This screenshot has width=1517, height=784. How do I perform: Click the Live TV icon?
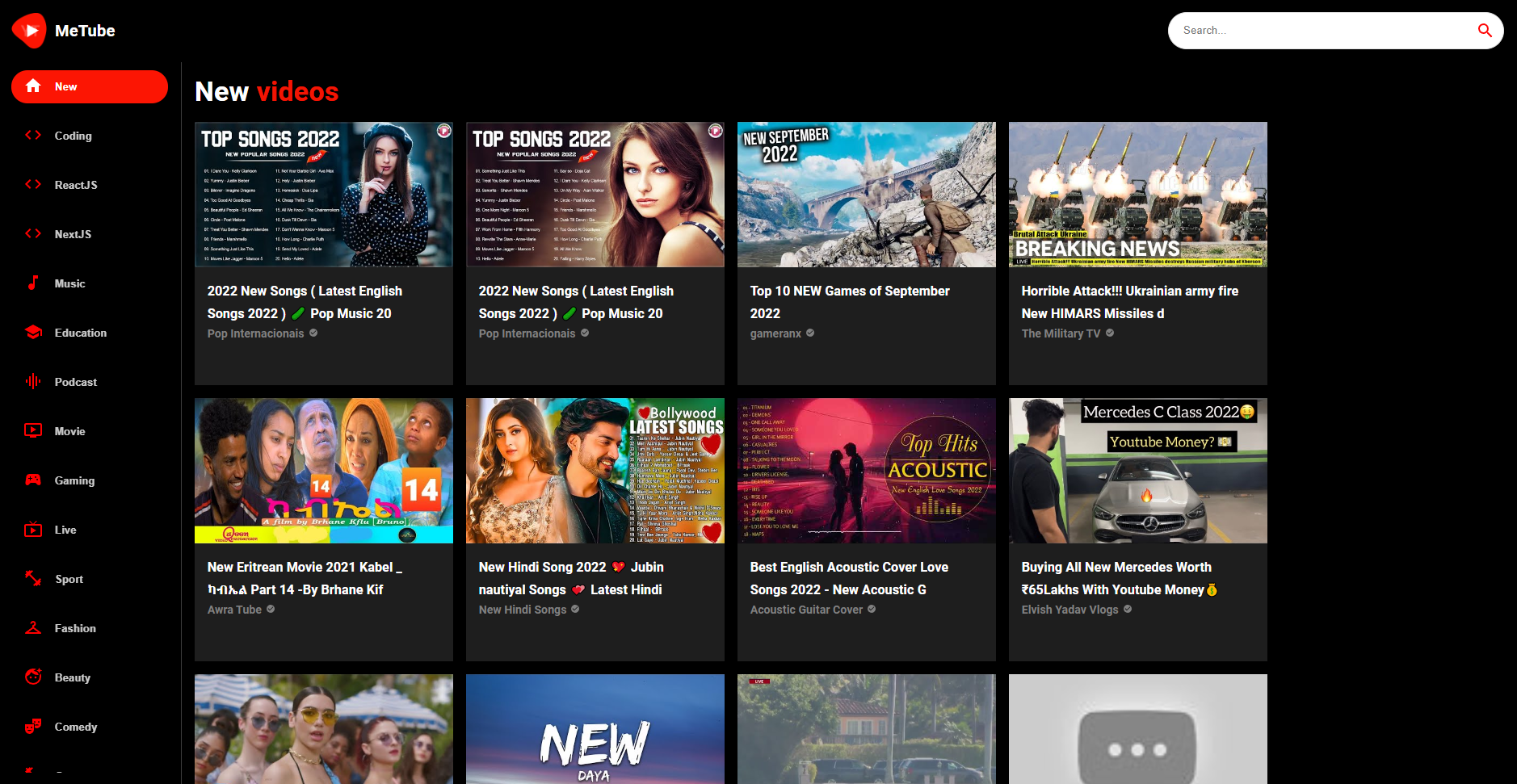(x=33, y=530)
